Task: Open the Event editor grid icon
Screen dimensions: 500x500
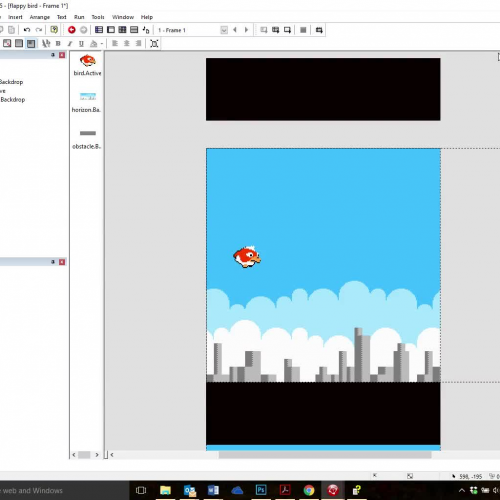Action: [122, 30]
